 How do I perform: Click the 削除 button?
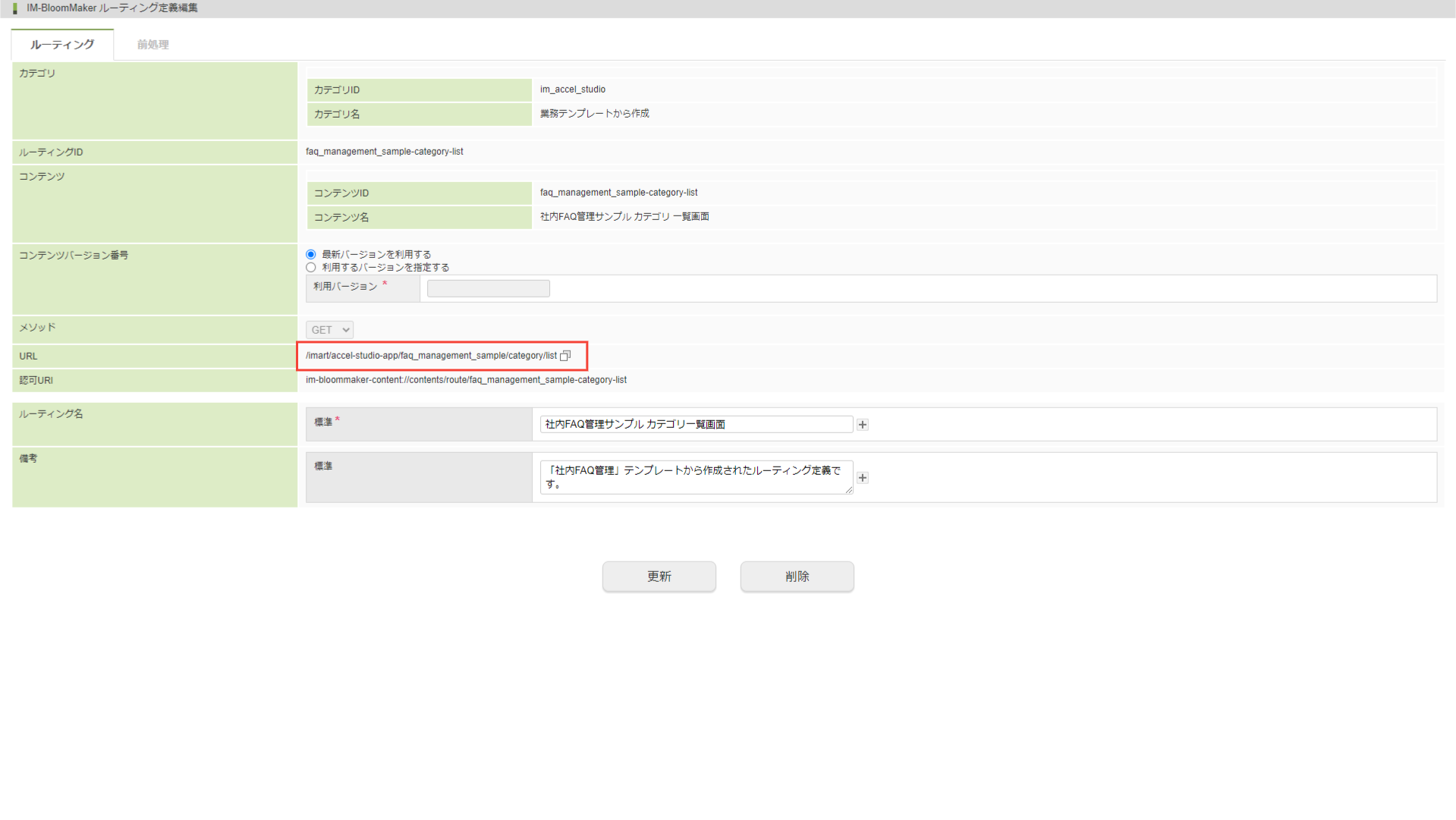(x=797, y=577)
